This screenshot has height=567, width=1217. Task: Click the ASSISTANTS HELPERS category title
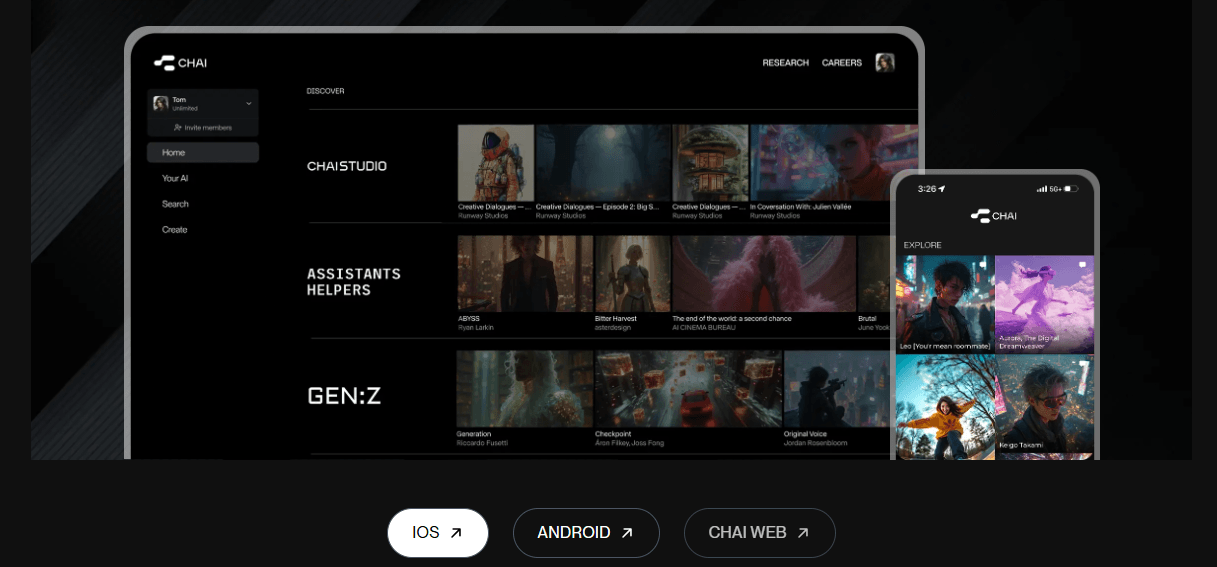click(354, 282)
